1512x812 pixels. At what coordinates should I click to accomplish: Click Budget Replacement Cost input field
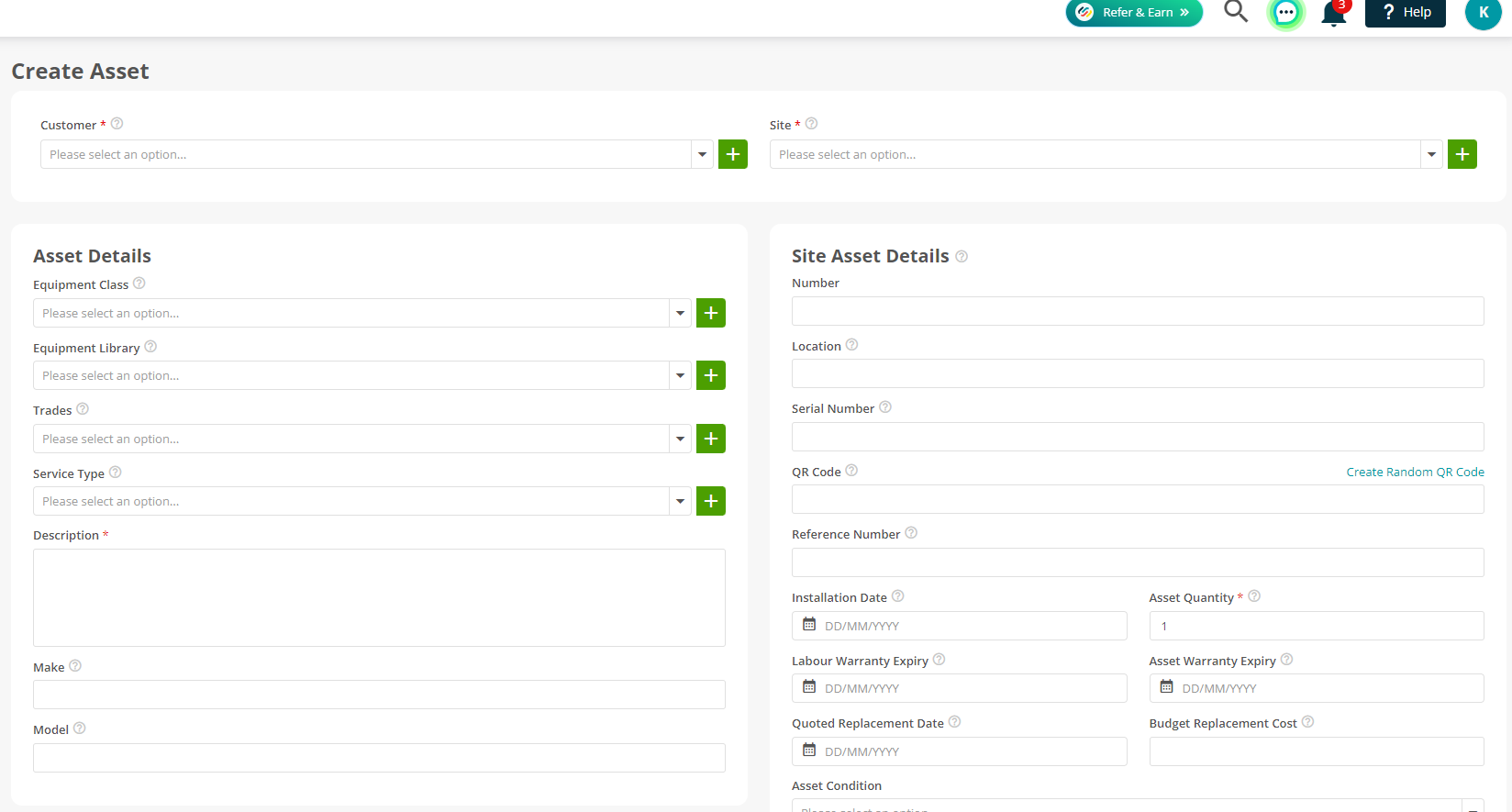[x=1317, y=751]
